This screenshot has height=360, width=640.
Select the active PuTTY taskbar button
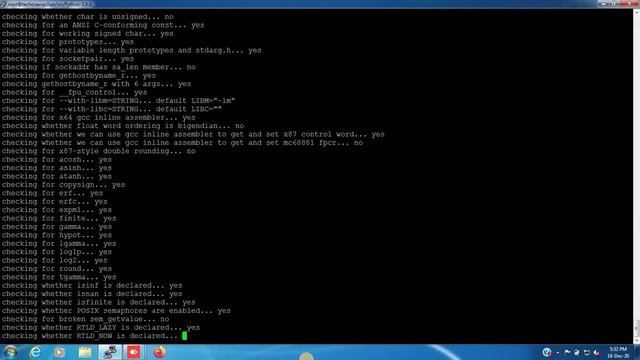(110, 352)
